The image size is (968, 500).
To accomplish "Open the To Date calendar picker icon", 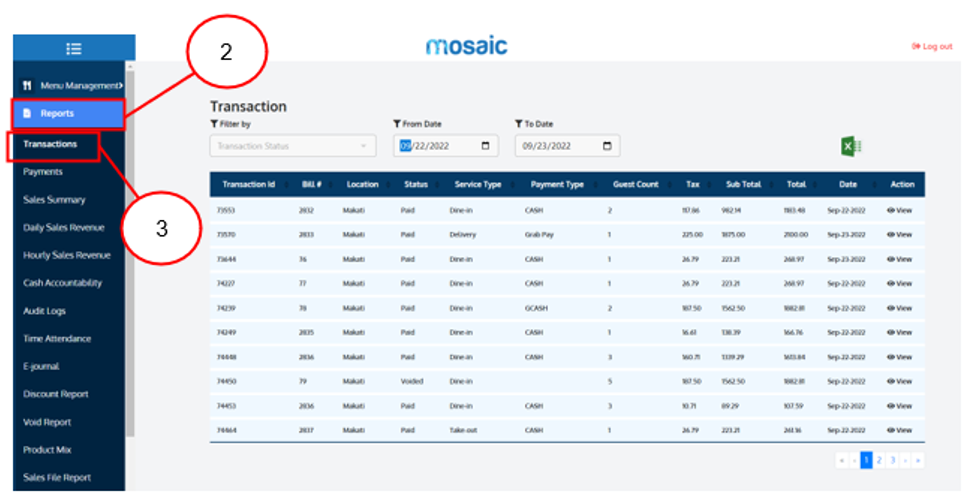I will 607,146.
